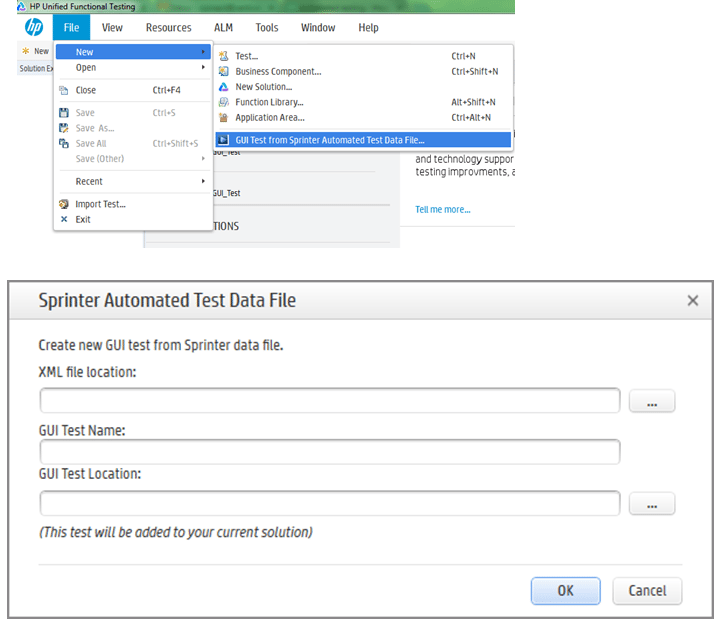Open the Tools menu
Screen dimensions: 724x630
pyautogui.click(x=267, y=28)
